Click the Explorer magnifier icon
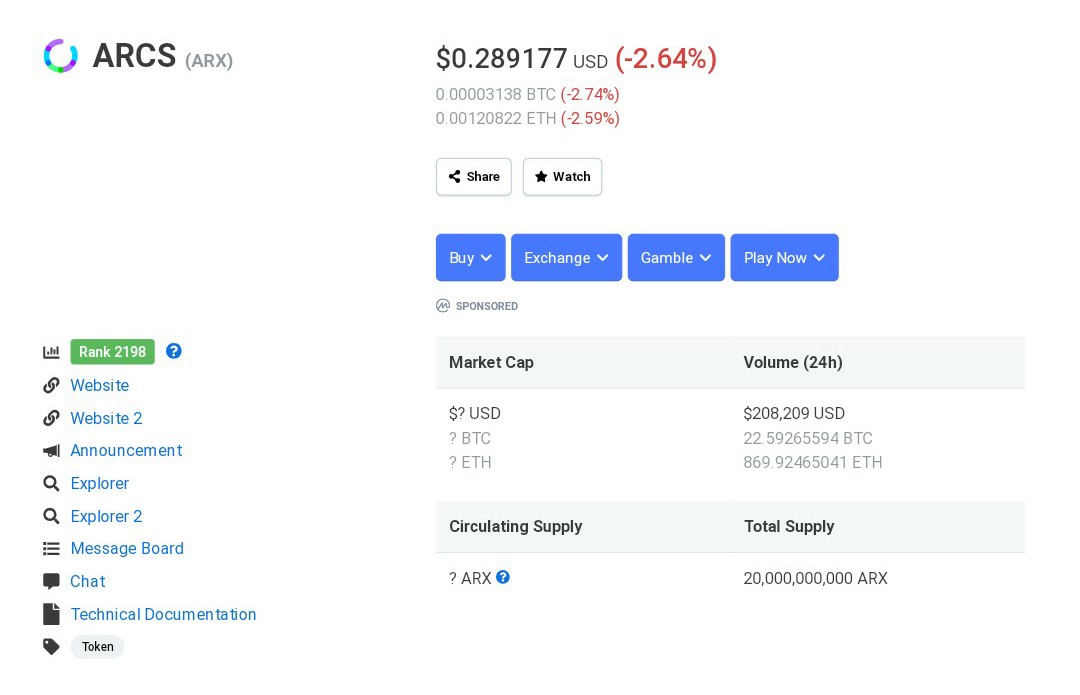Screen dimensions: 1080x695 tap(51, 484)
